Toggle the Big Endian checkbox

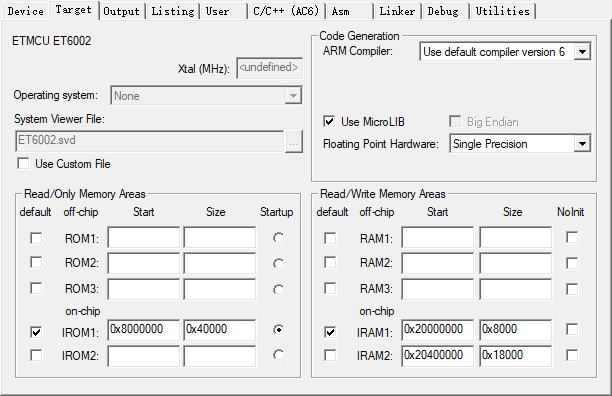tap(455, 121)
